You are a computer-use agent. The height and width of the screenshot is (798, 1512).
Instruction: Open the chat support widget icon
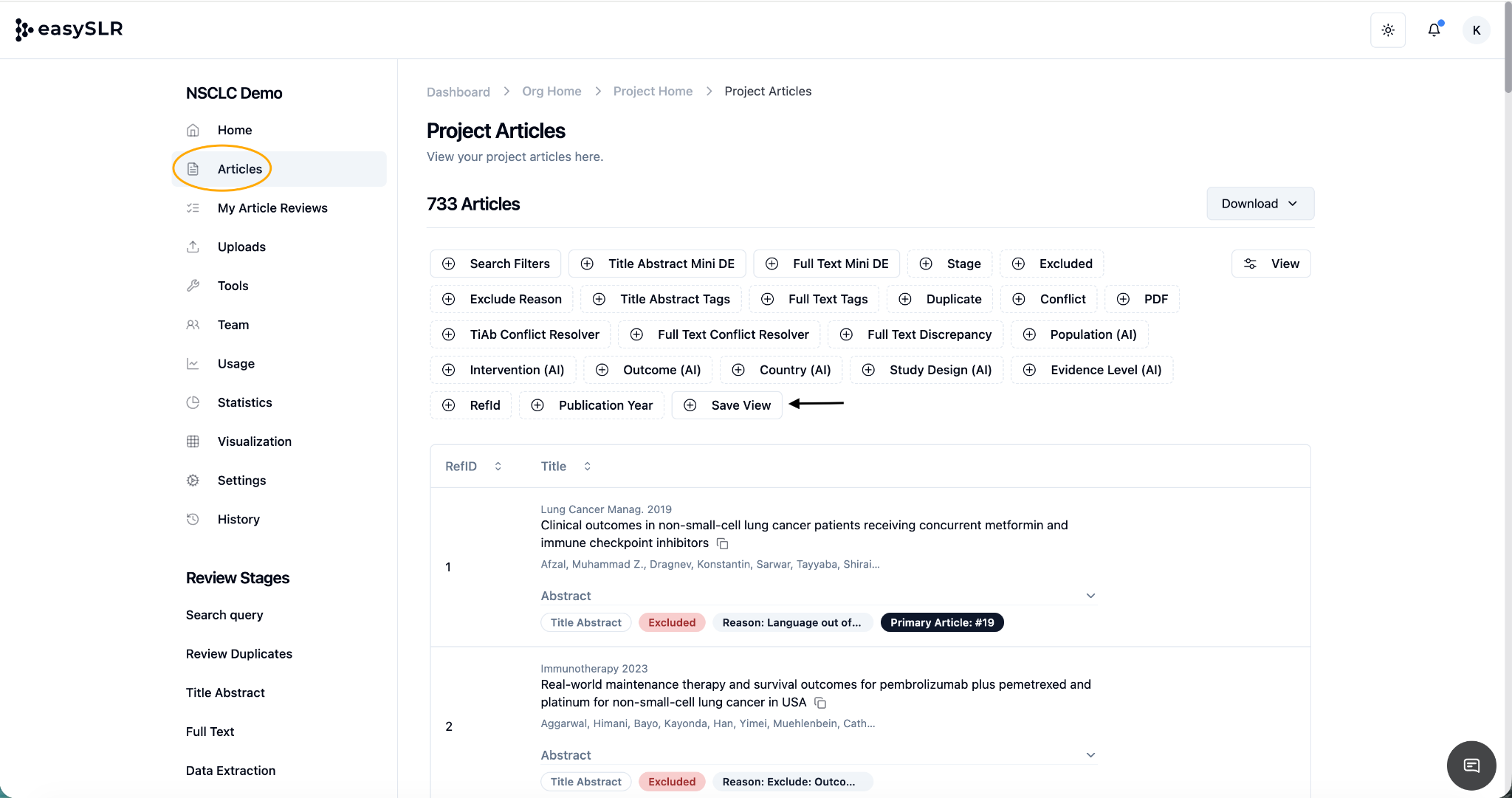tap(1471, 766)
